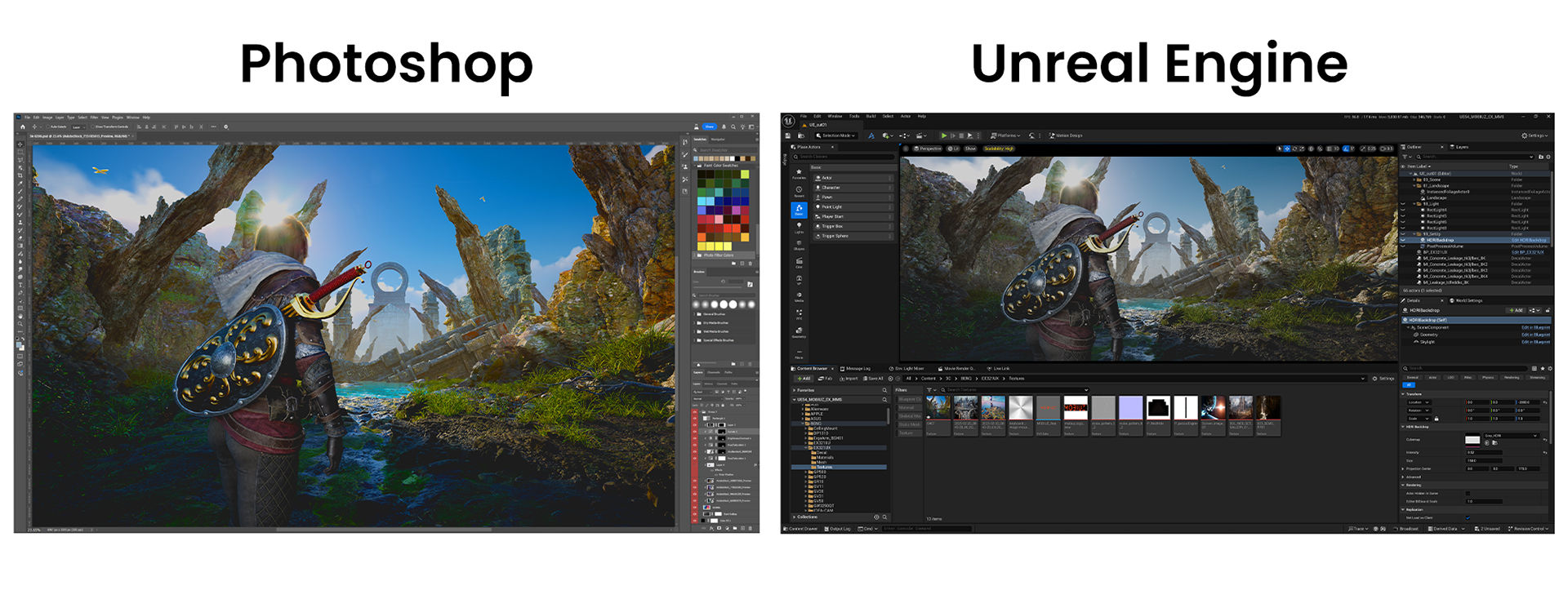Toggle visibility eye for 91_Light folder
This screenshot has height=599, width=1568.
[x=1402, y=204]
